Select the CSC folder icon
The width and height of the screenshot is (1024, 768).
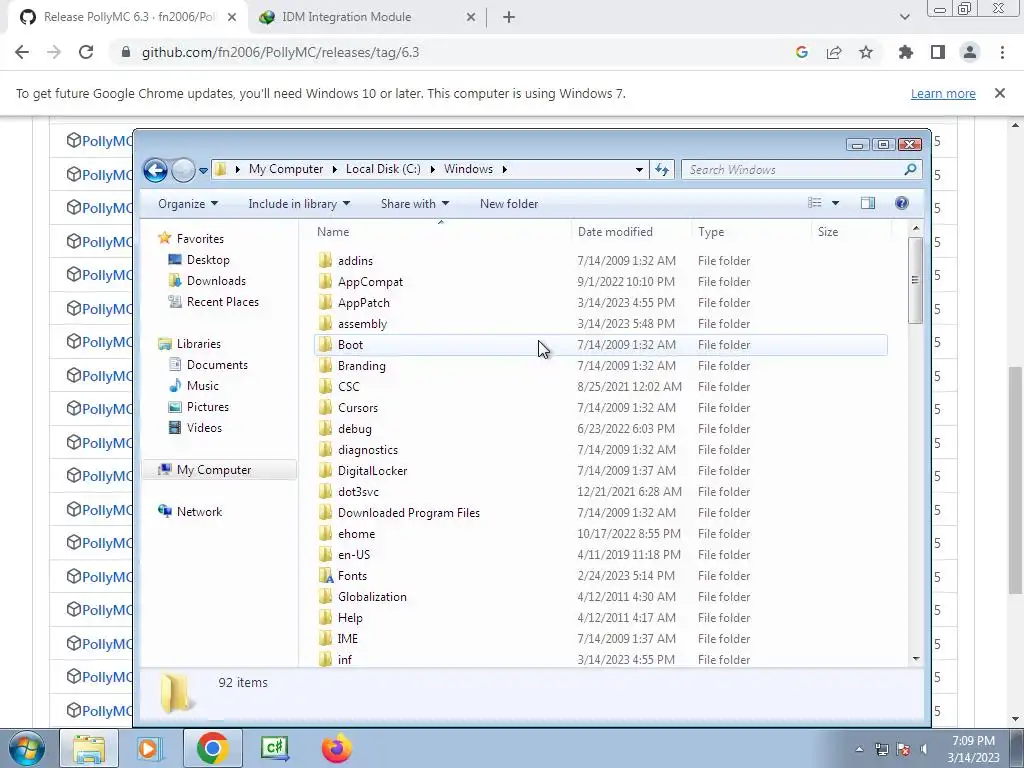[325, 386]
